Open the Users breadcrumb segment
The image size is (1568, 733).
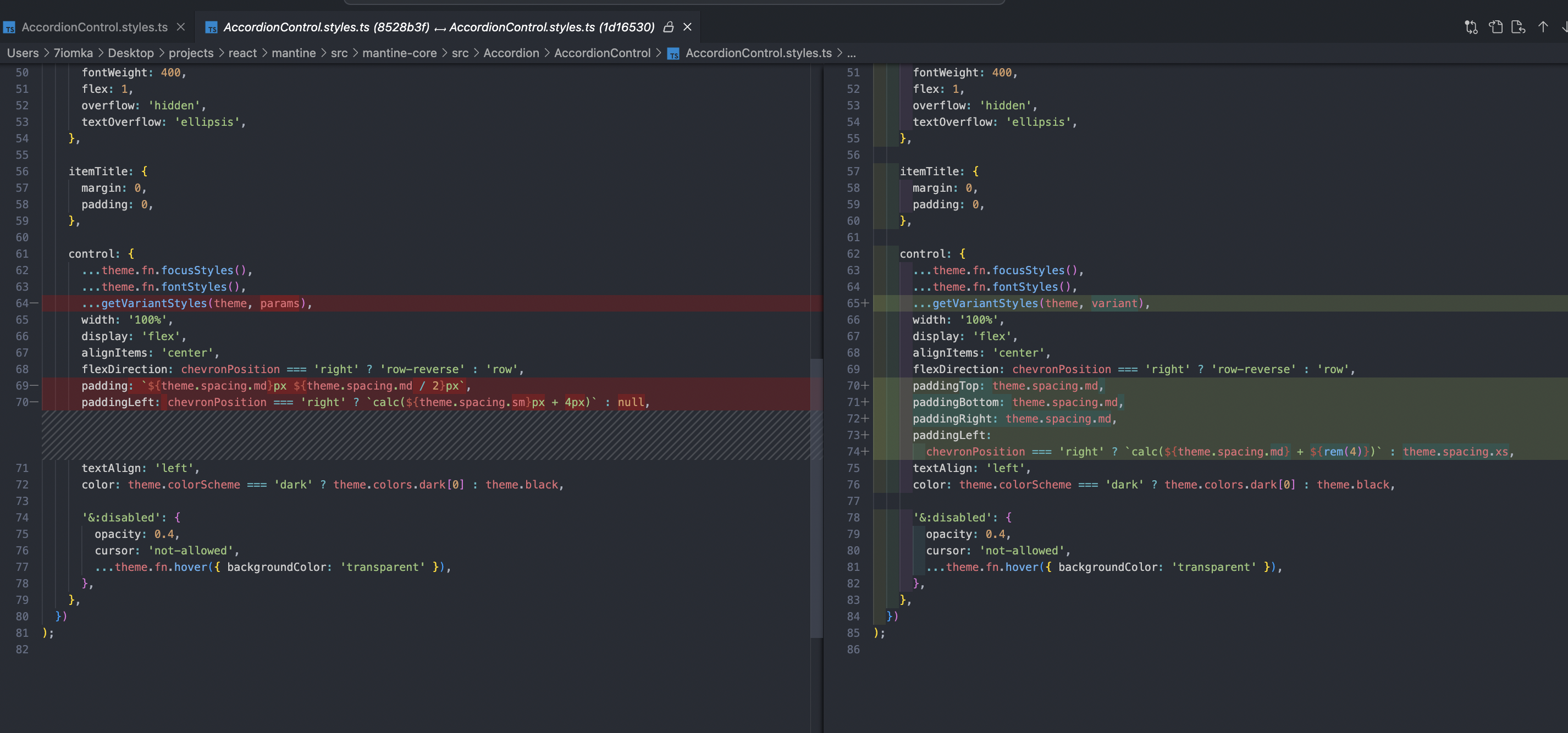[x=23, y=53]
